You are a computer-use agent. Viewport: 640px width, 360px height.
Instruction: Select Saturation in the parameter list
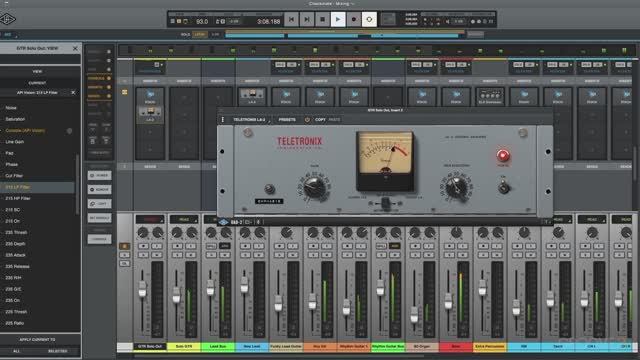15,119
